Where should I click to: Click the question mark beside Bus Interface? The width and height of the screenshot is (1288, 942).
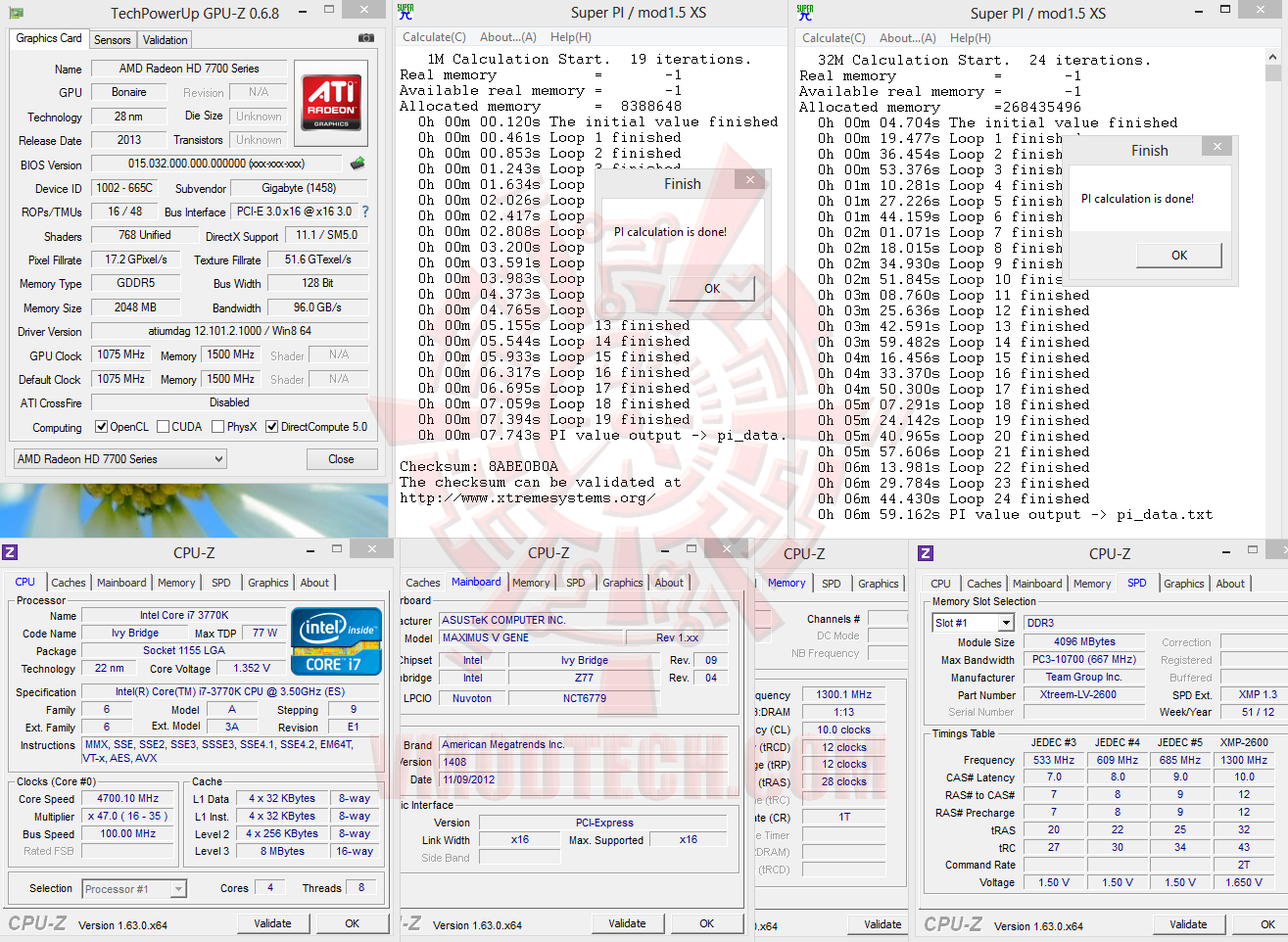coord(363,212)
